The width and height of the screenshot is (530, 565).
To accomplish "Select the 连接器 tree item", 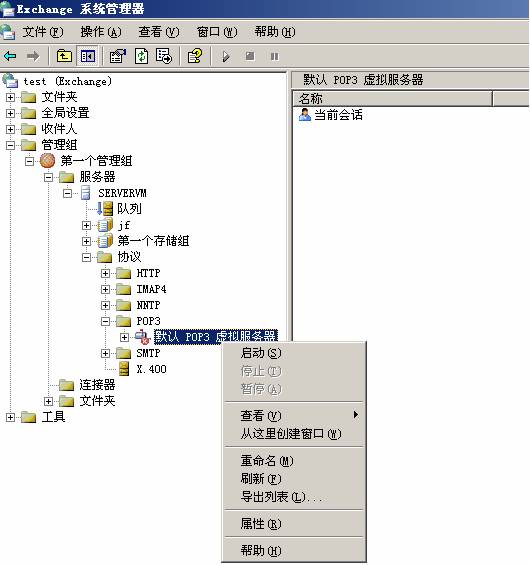I will click(x=97, y=385).
